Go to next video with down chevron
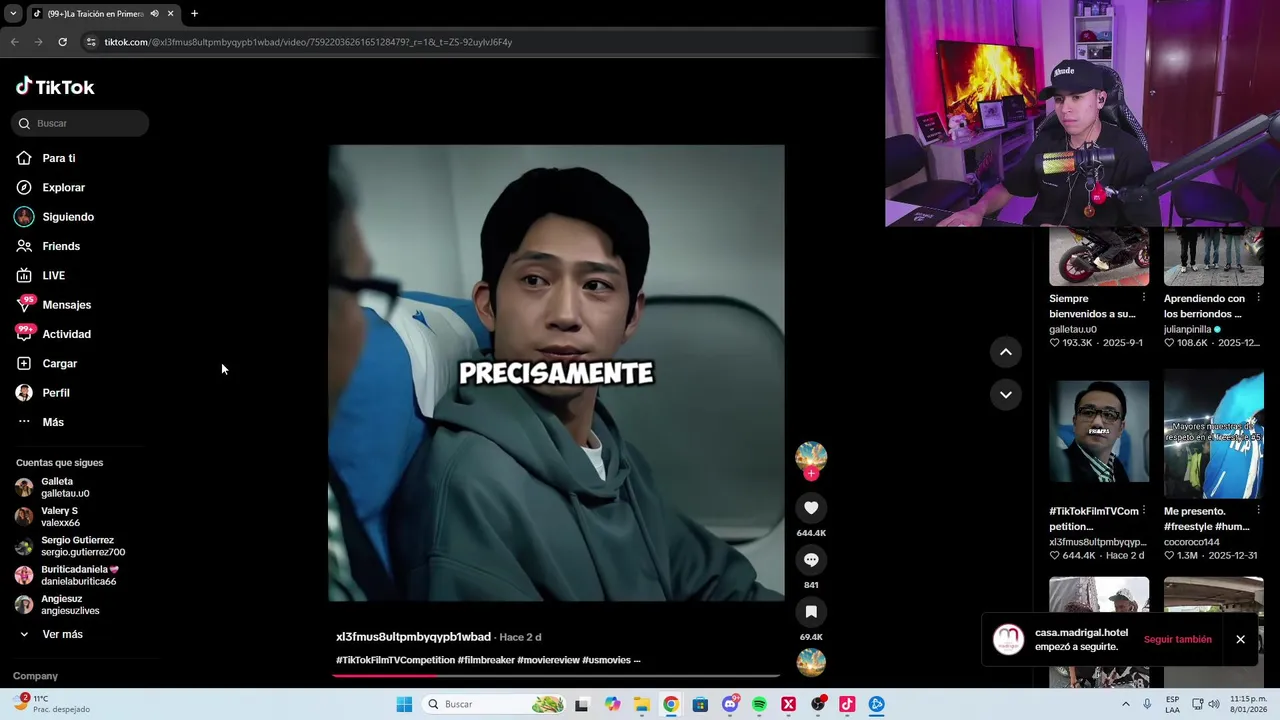The width and height of the screenshot is (1280, 720). (x=1006, y=395)
